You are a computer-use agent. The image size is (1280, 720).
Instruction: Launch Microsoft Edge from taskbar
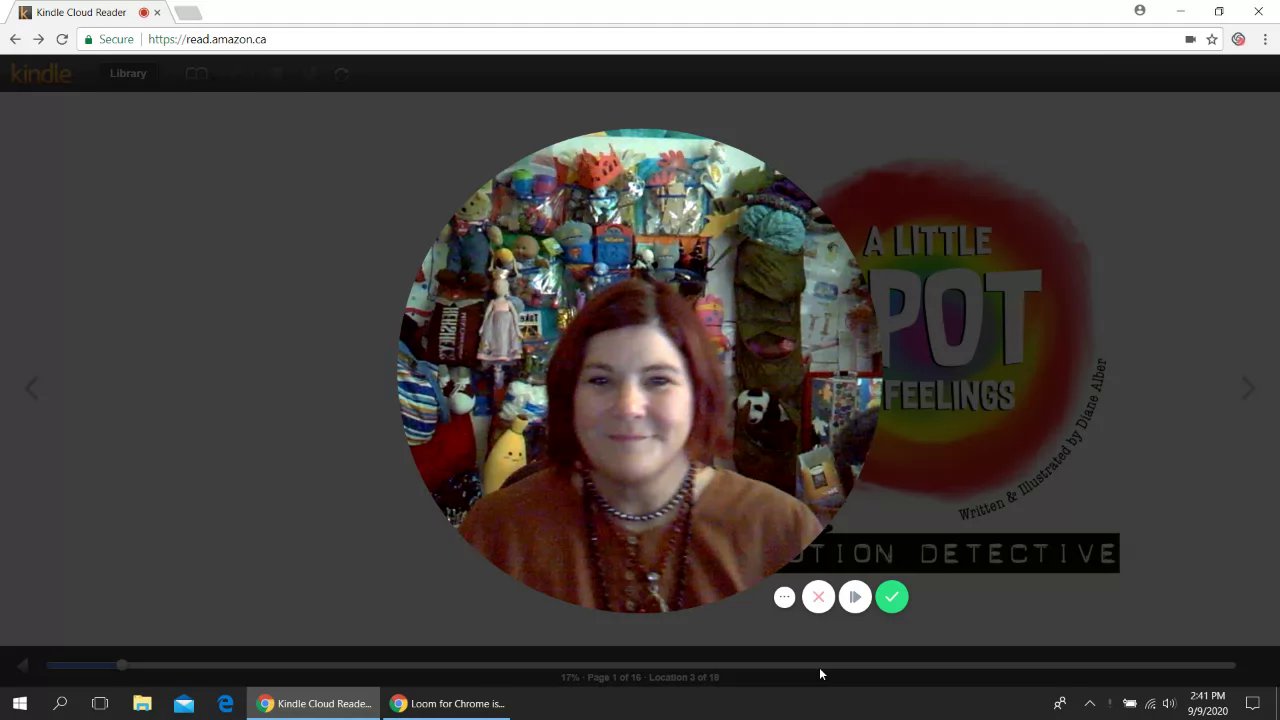pyautogui.click(x=226, y=703)
